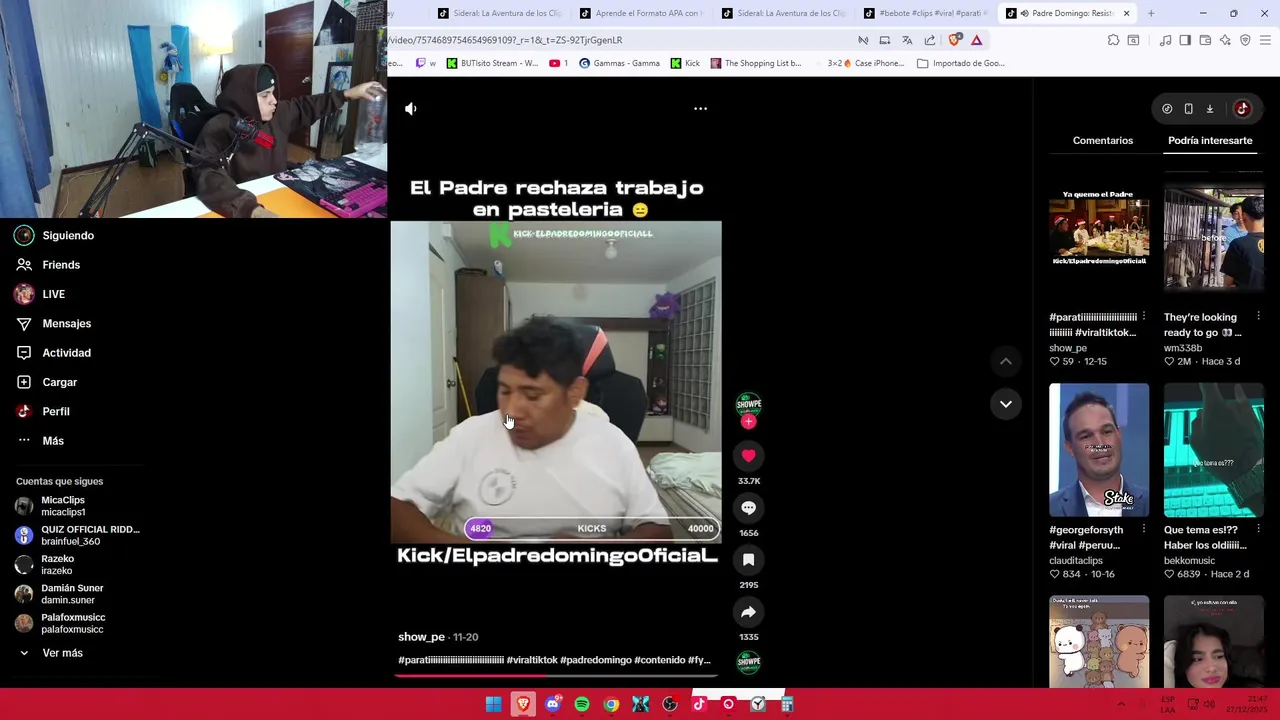
Task: Mute the TikTok video sound
Action: [x=411, y=108]
